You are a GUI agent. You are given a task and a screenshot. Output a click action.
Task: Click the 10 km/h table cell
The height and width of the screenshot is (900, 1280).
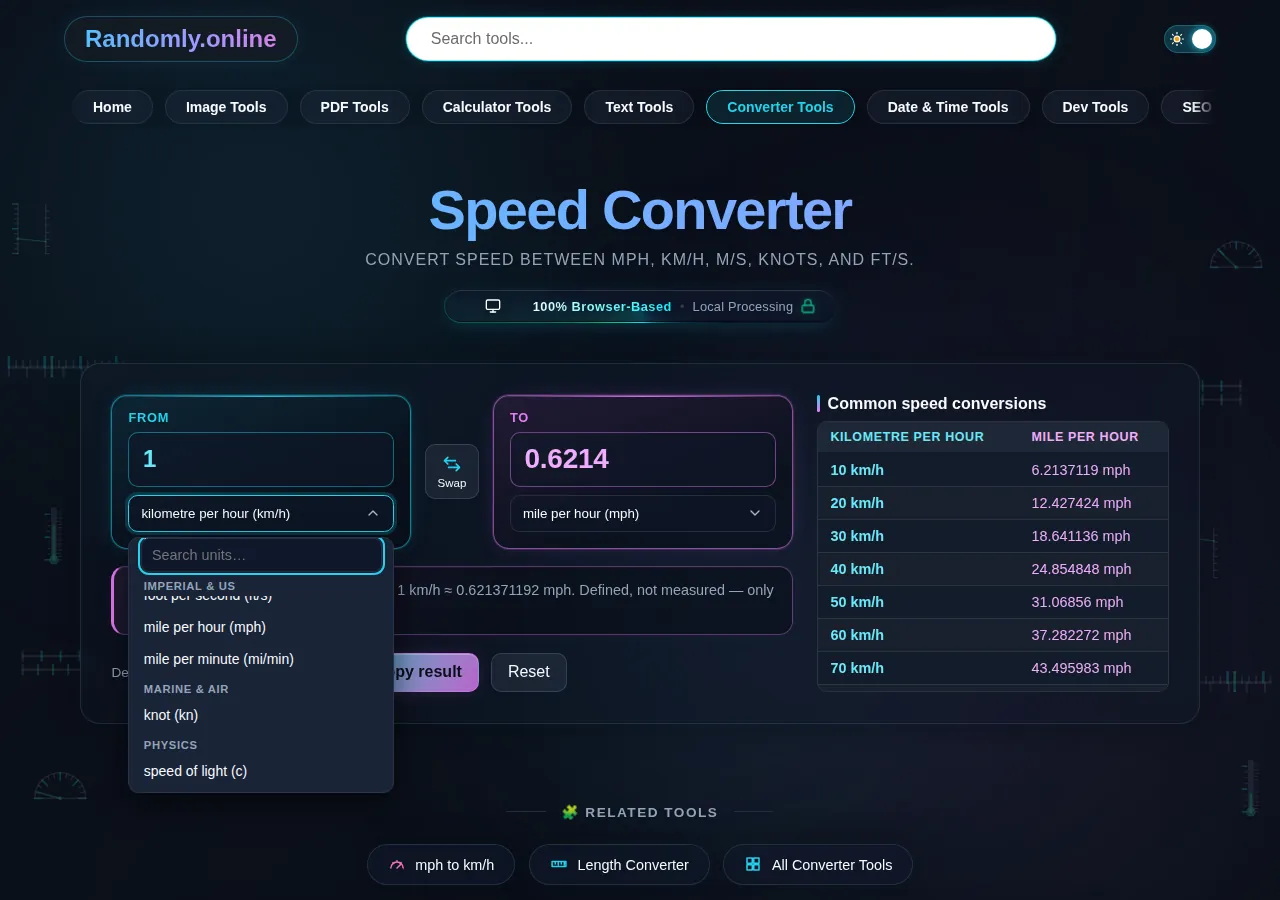click(x=857, y=470)
